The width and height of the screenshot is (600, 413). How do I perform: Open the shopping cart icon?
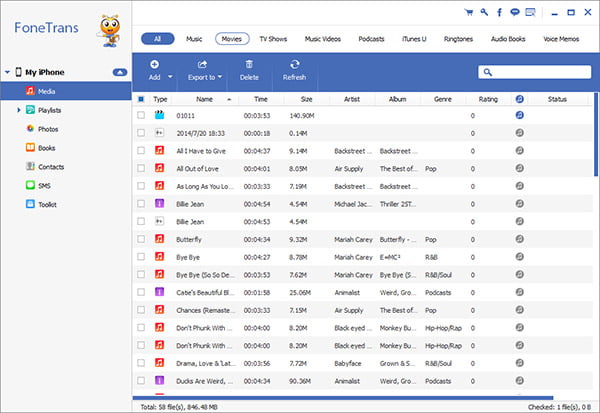468,12
